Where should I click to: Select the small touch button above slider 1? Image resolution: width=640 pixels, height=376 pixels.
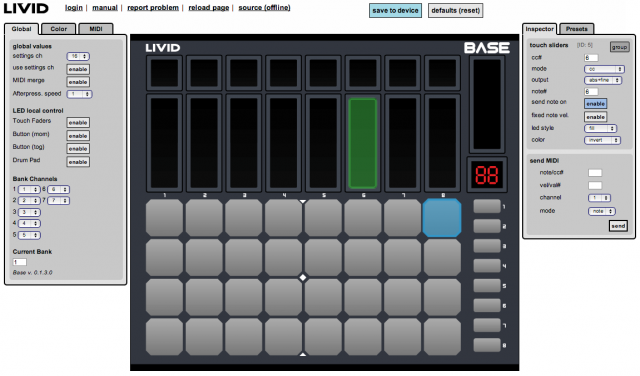point(164,73)
